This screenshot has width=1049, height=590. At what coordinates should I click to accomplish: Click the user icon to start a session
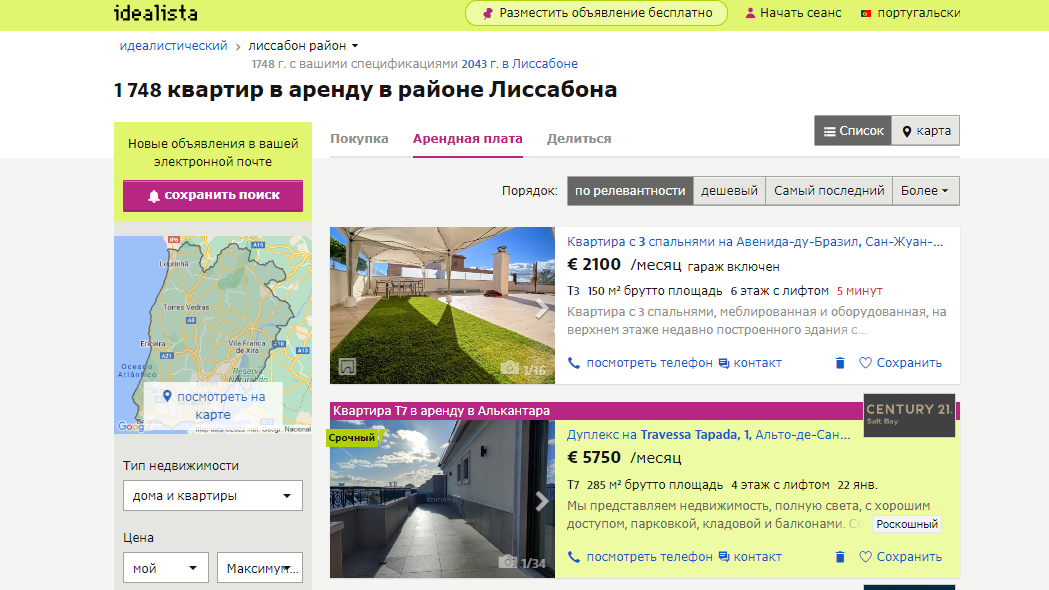[751, 13]
